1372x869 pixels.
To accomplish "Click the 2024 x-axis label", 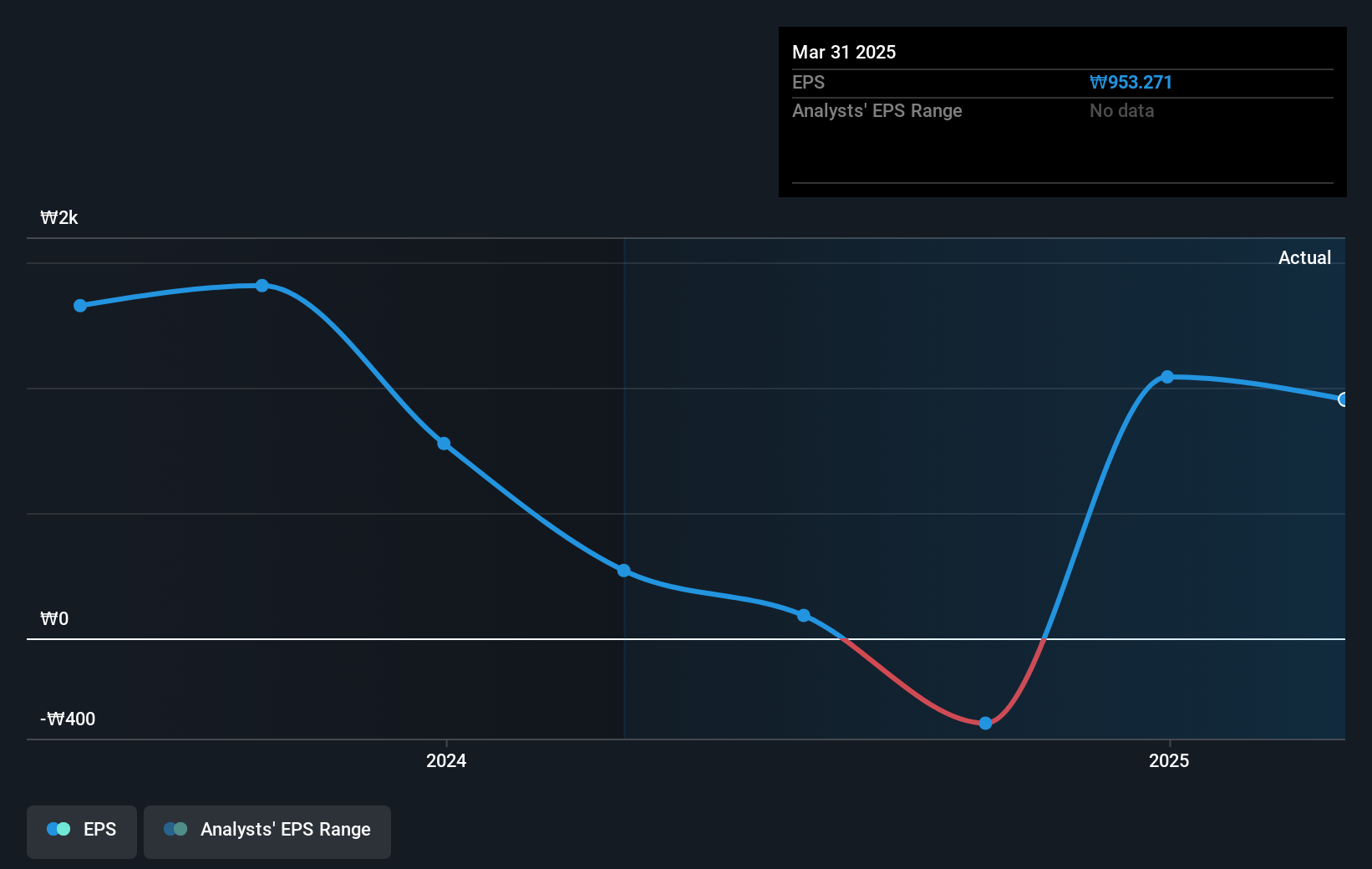I will coord(446,760).
